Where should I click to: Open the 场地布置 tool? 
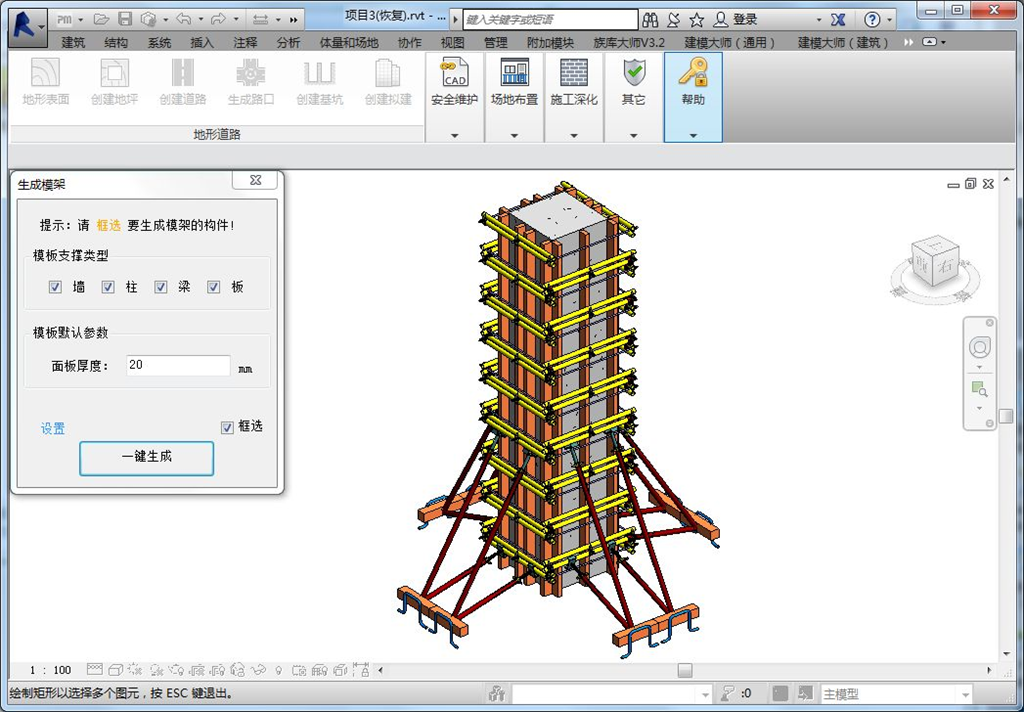pyautogui.click(x=515, y=96)
